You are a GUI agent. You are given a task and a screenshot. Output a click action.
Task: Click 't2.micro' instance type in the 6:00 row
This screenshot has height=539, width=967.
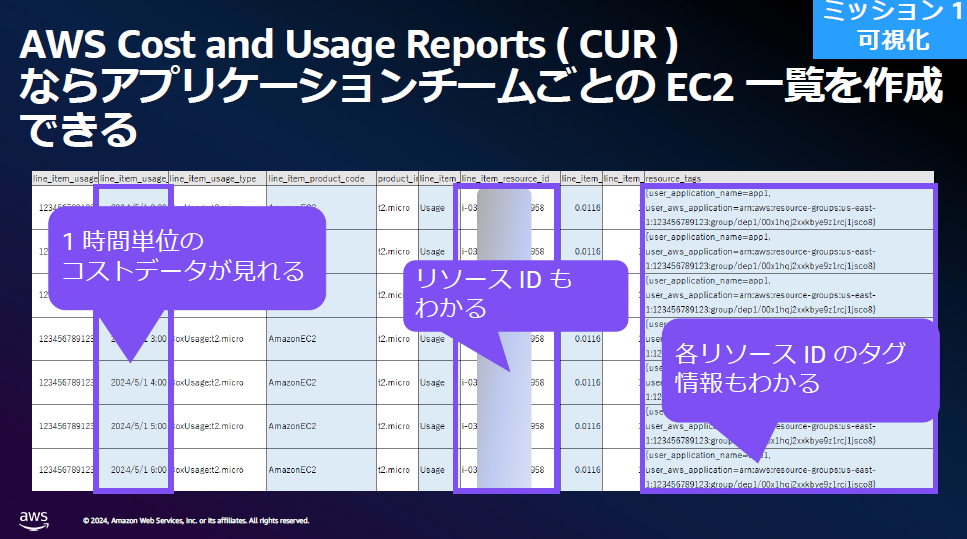[x=394, y=470]
